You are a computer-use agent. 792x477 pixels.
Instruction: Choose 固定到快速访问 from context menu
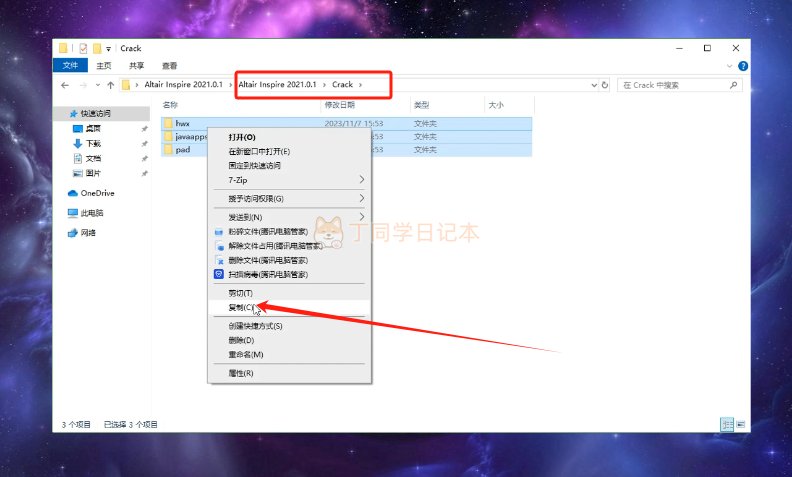pyautogui.click(x=289, y=165)
